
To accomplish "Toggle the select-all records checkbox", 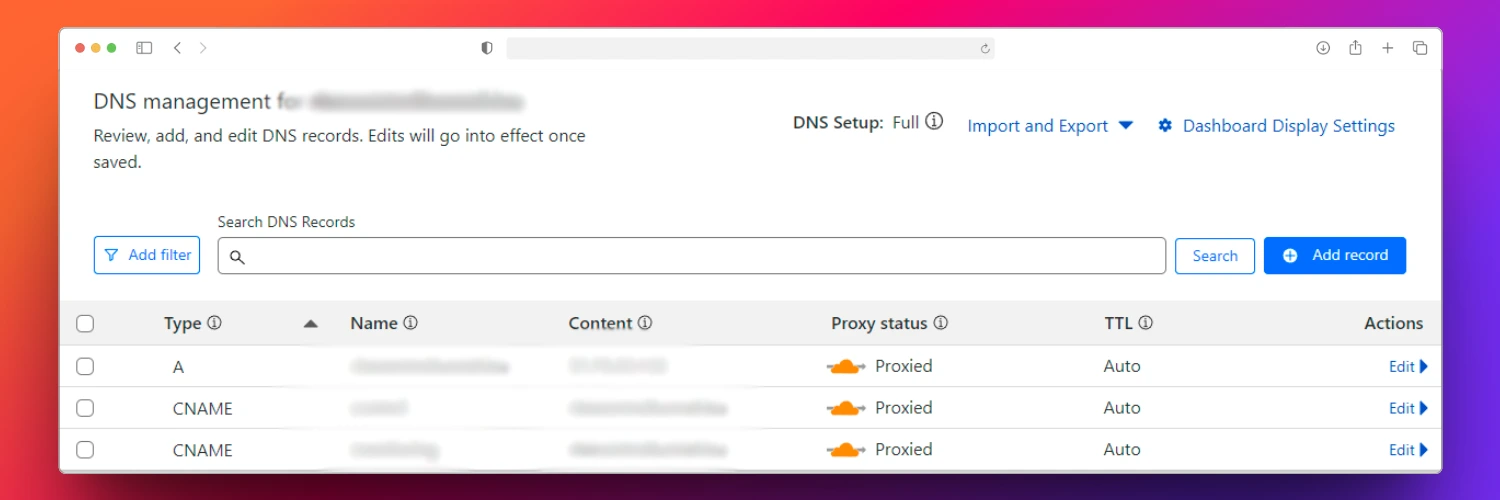I will point(85,323).
